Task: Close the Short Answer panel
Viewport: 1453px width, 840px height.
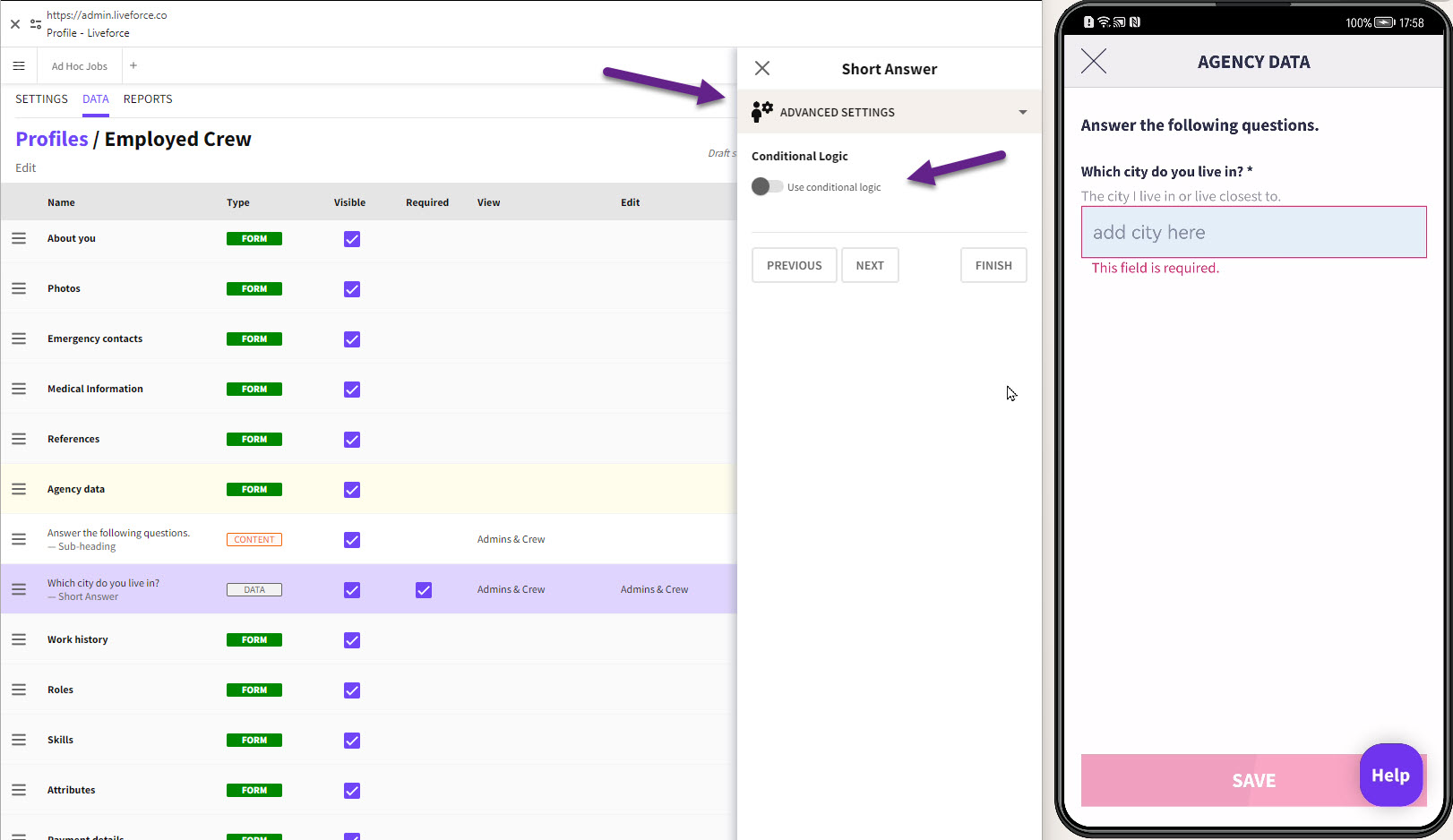Action: pyautogui.click(x=762, y=68)
